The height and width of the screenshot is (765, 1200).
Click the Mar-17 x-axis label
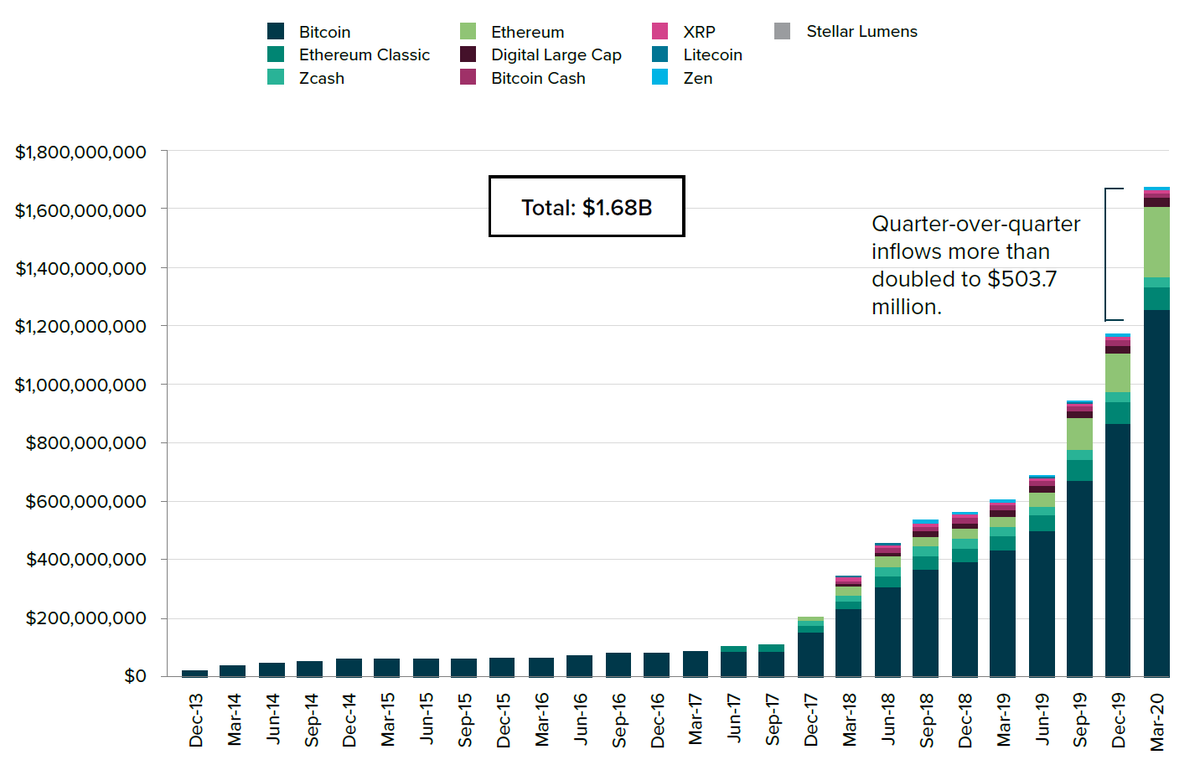[696, 719]
